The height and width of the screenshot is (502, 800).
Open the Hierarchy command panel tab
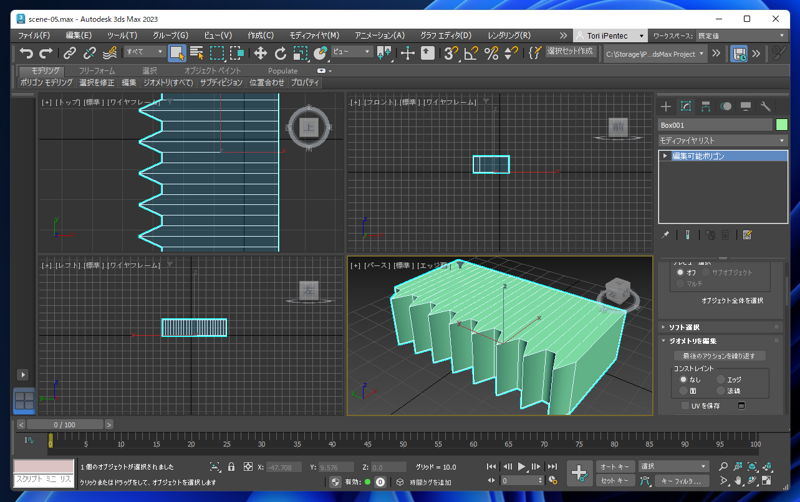[706, 106]
